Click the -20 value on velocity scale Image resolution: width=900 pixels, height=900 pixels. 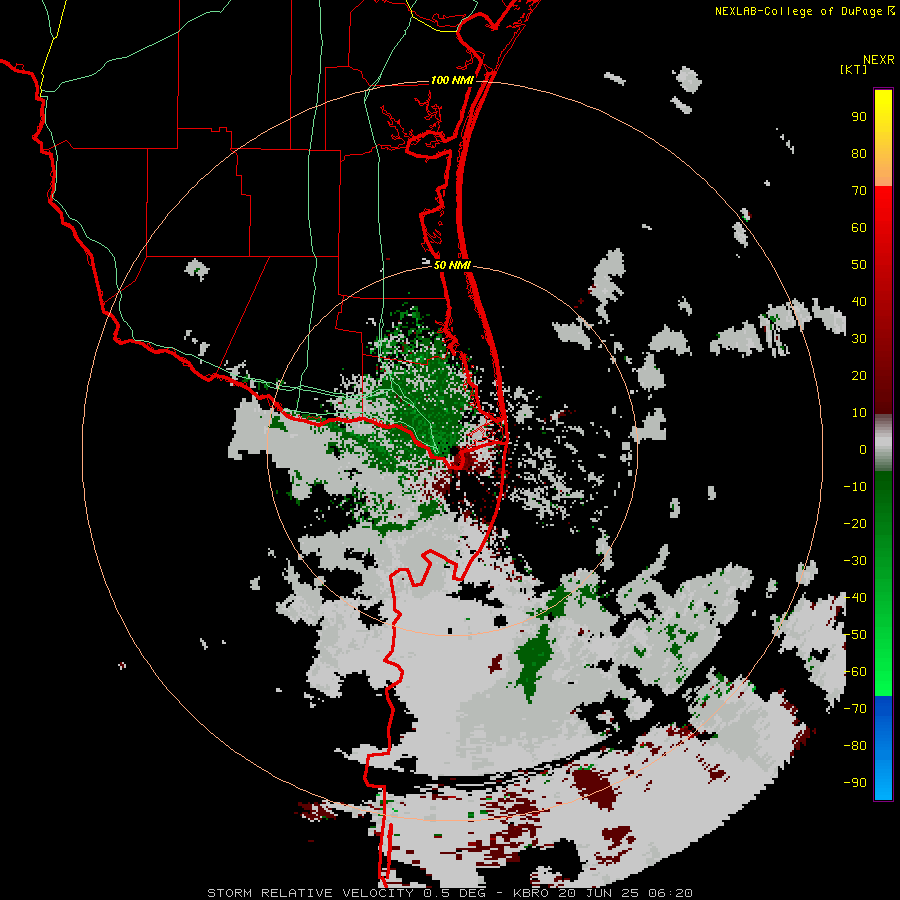pyautogui.click(x=855, y=523)
